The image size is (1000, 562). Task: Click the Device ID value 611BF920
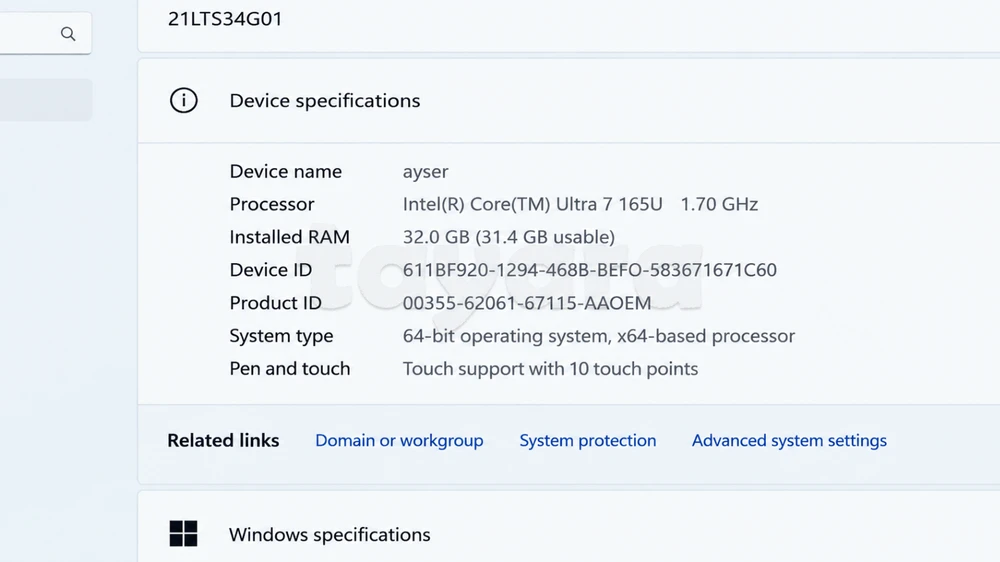pos(590,270)
